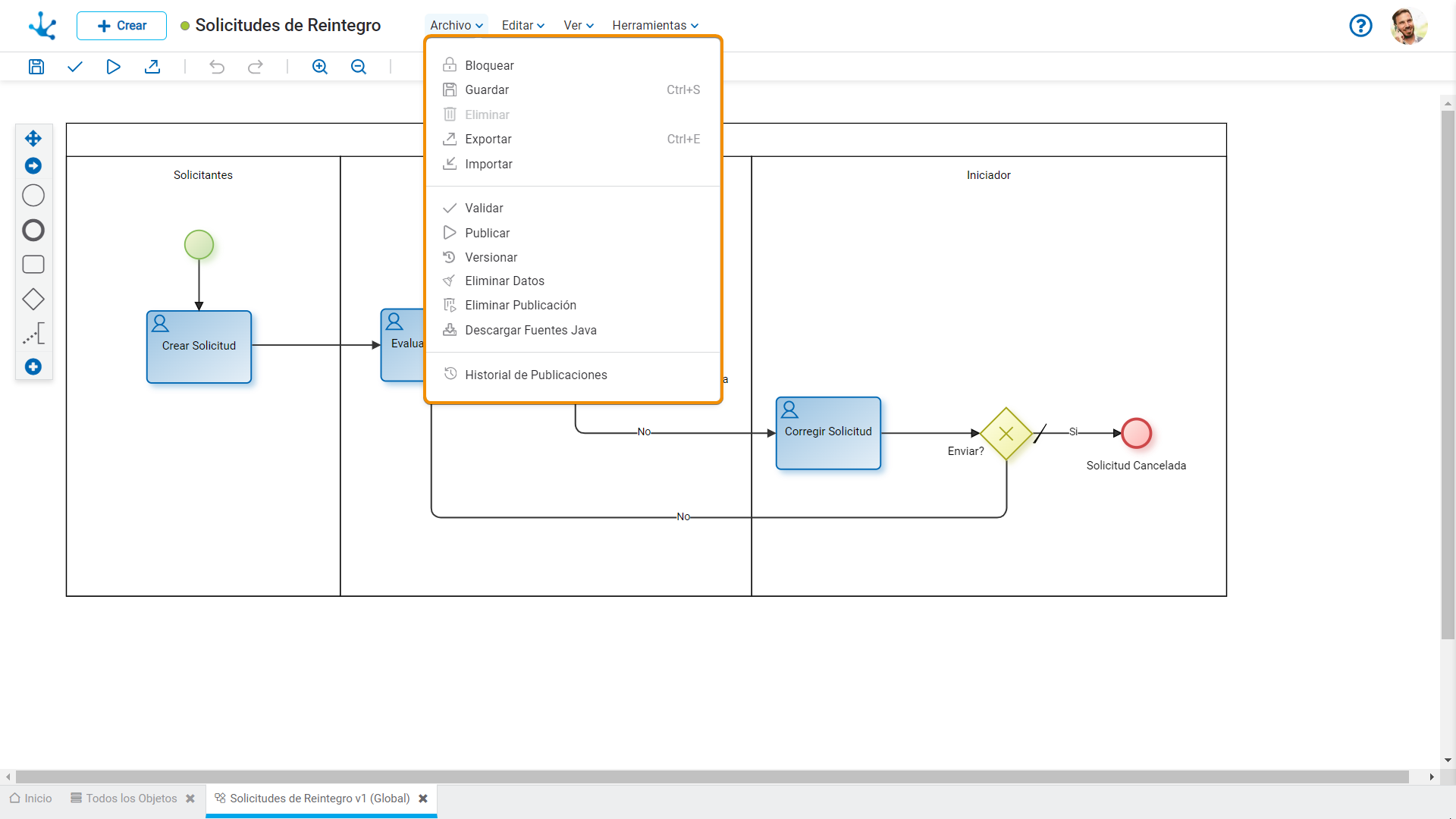Switch to the Inicio tab
The image size is (1456, 819).
point(31,799)
